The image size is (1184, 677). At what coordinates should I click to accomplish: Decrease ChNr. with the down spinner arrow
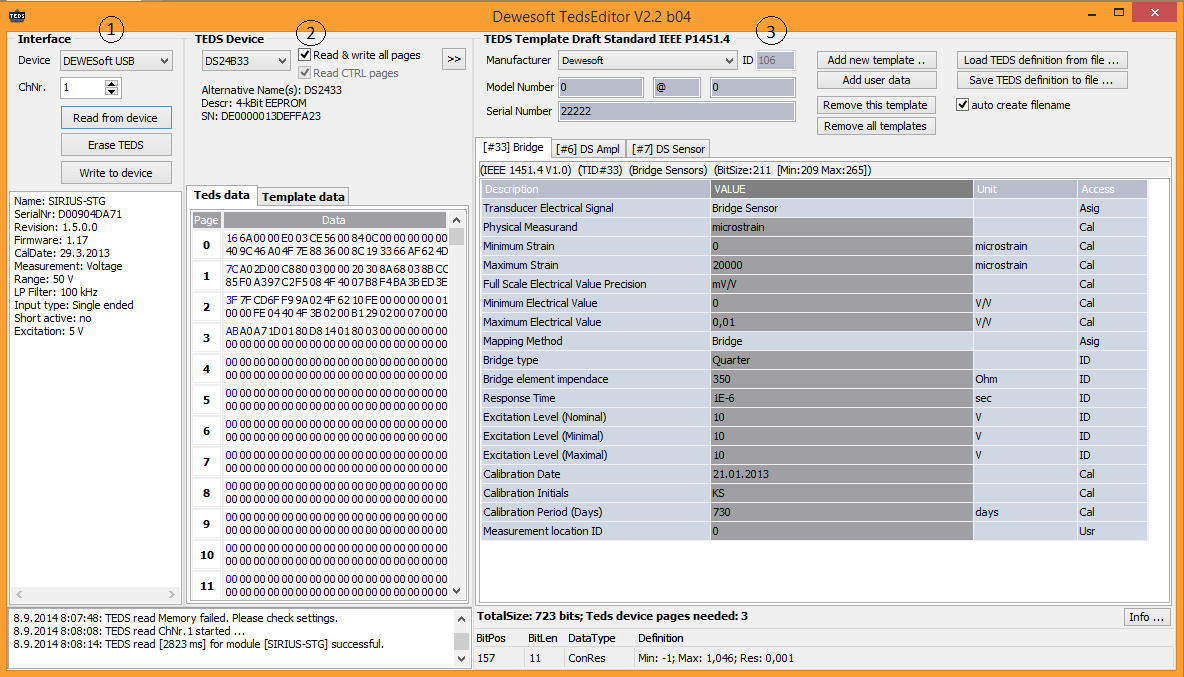click(112, 92)
